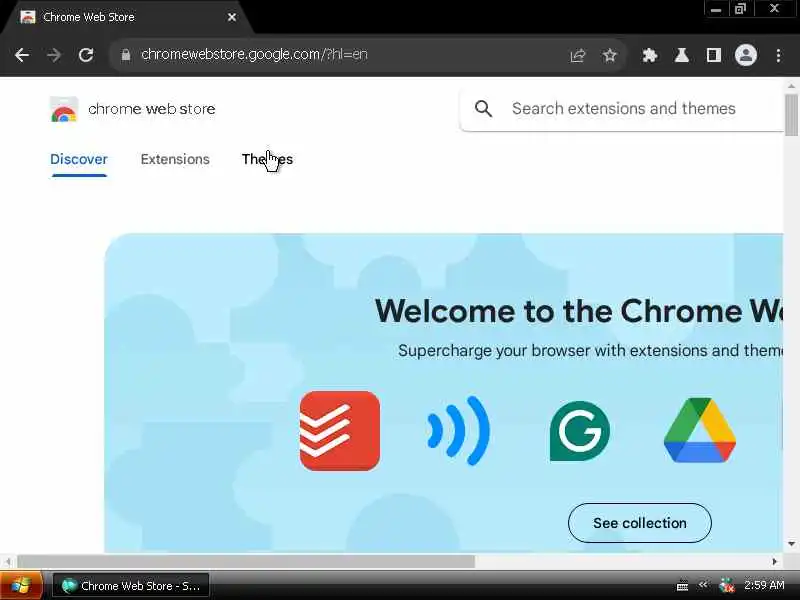Image resolution: width=800 pixels, height=600 pixels.
Task: Close the Chrome Web Store tab
Action: 232,17
